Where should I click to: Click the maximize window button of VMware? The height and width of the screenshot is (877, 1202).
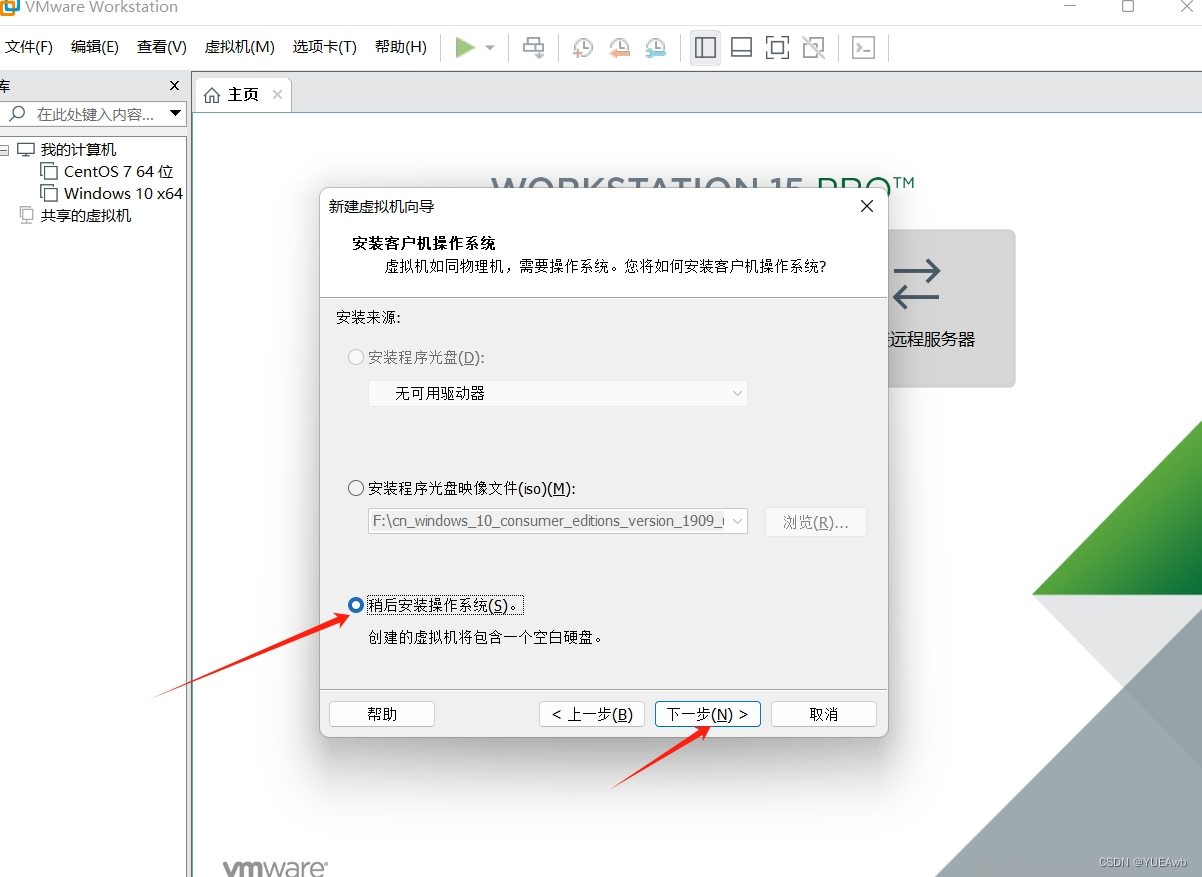pos(1128,7)
